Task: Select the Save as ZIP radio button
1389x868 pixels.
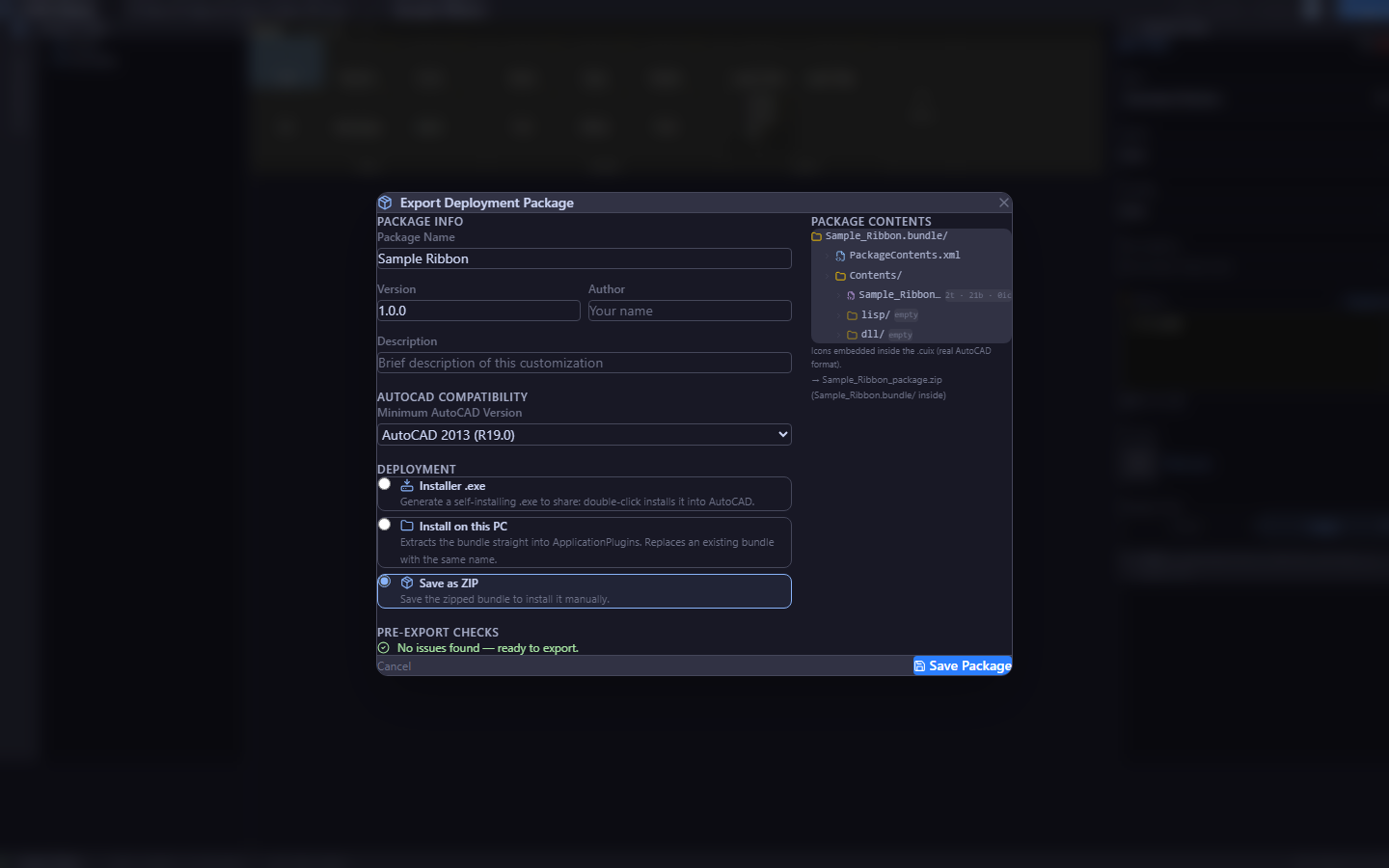Action: [x=384, y=582]
